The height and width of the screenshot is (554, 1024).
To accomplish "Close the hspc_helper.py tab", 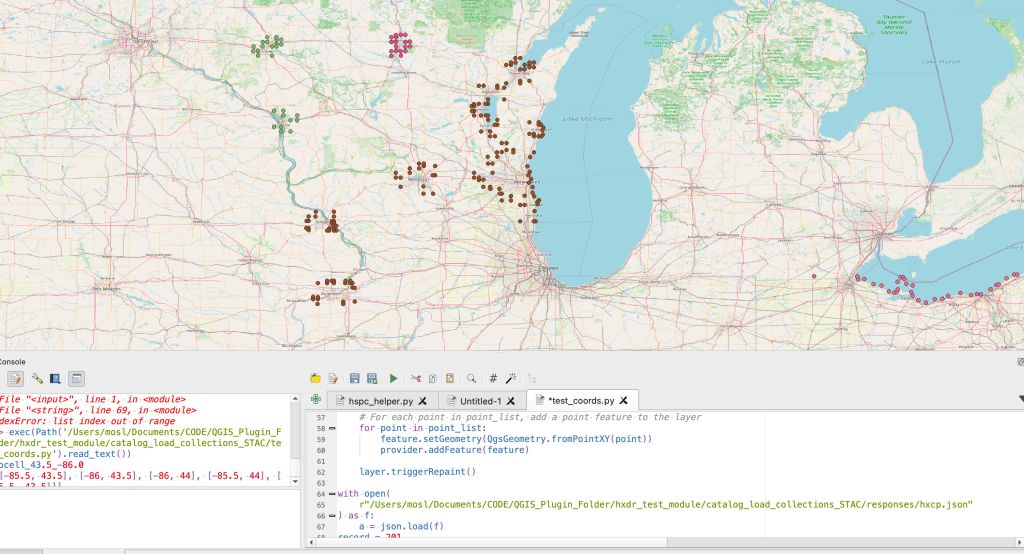I will coord(422,401).
